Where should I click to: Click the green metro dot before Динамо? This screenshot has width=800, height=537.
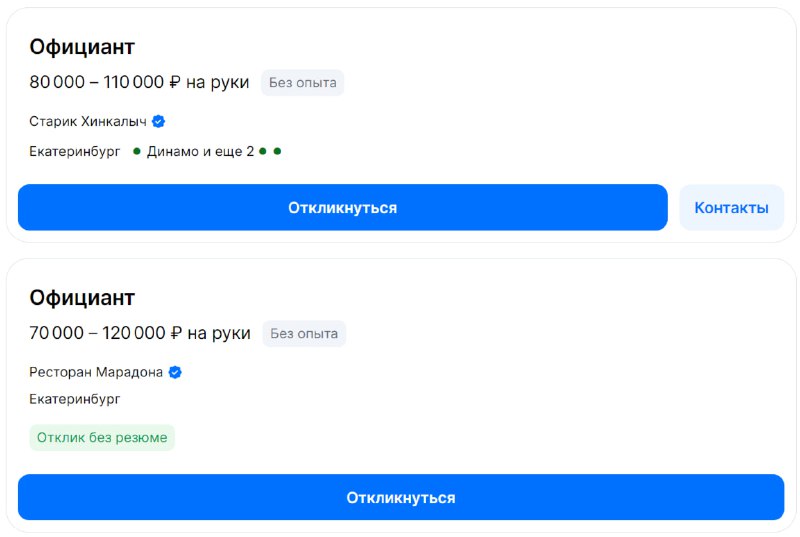point(136,151)
